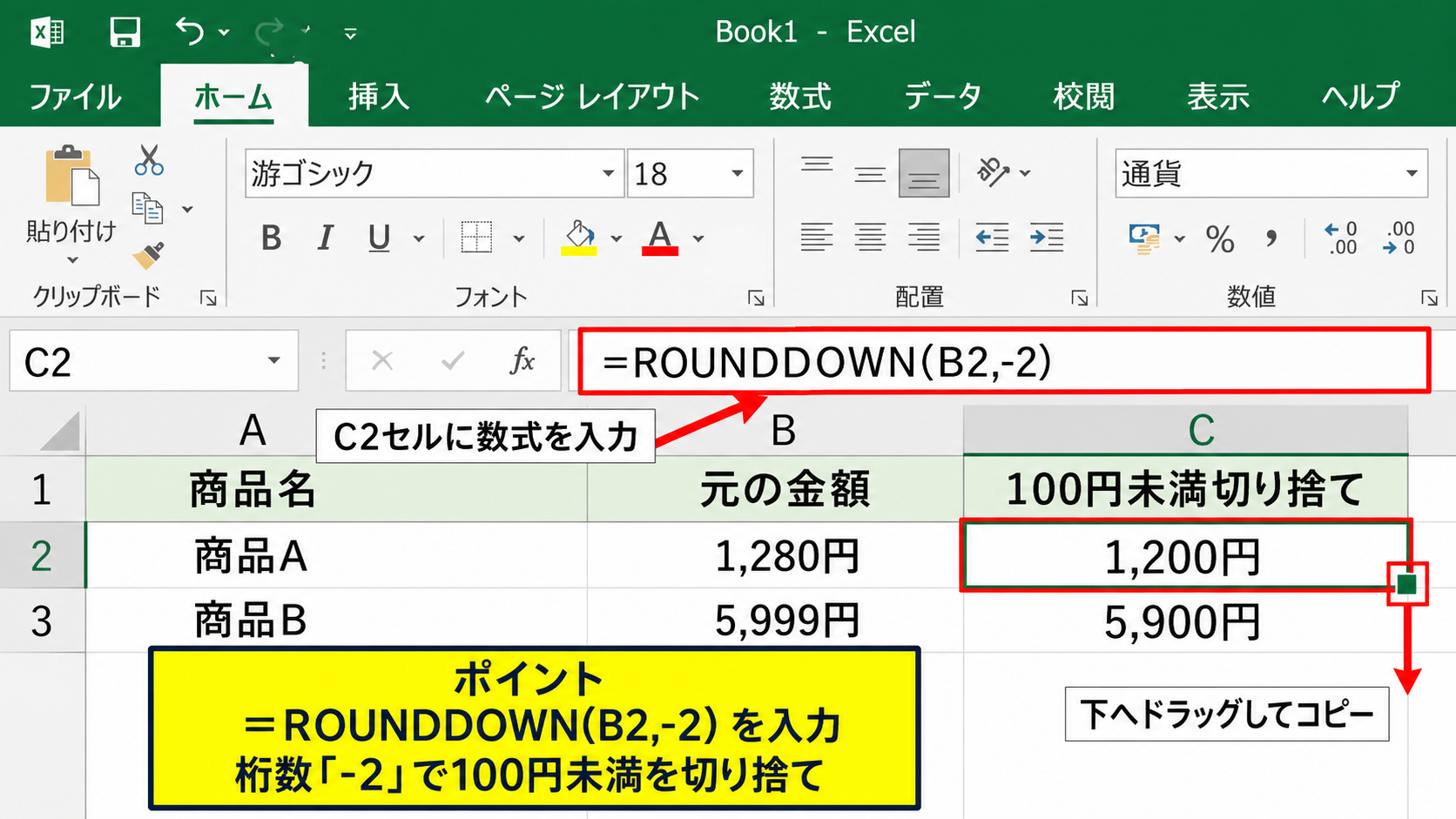The height and width of the screenshot is (819, 1456).
Task: Click the Redo arrow icon
Action: pyautogui.click(x=269, y=33)
